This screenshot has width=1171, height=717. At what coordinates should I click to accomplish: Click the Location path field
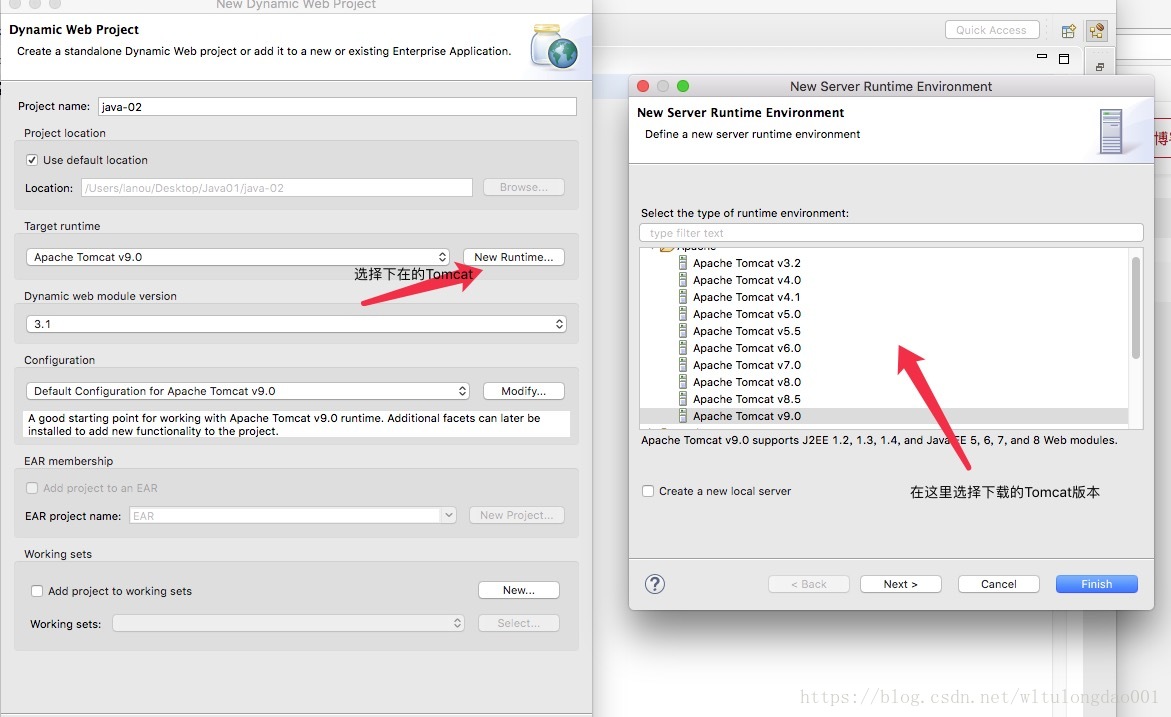(277, 187)
